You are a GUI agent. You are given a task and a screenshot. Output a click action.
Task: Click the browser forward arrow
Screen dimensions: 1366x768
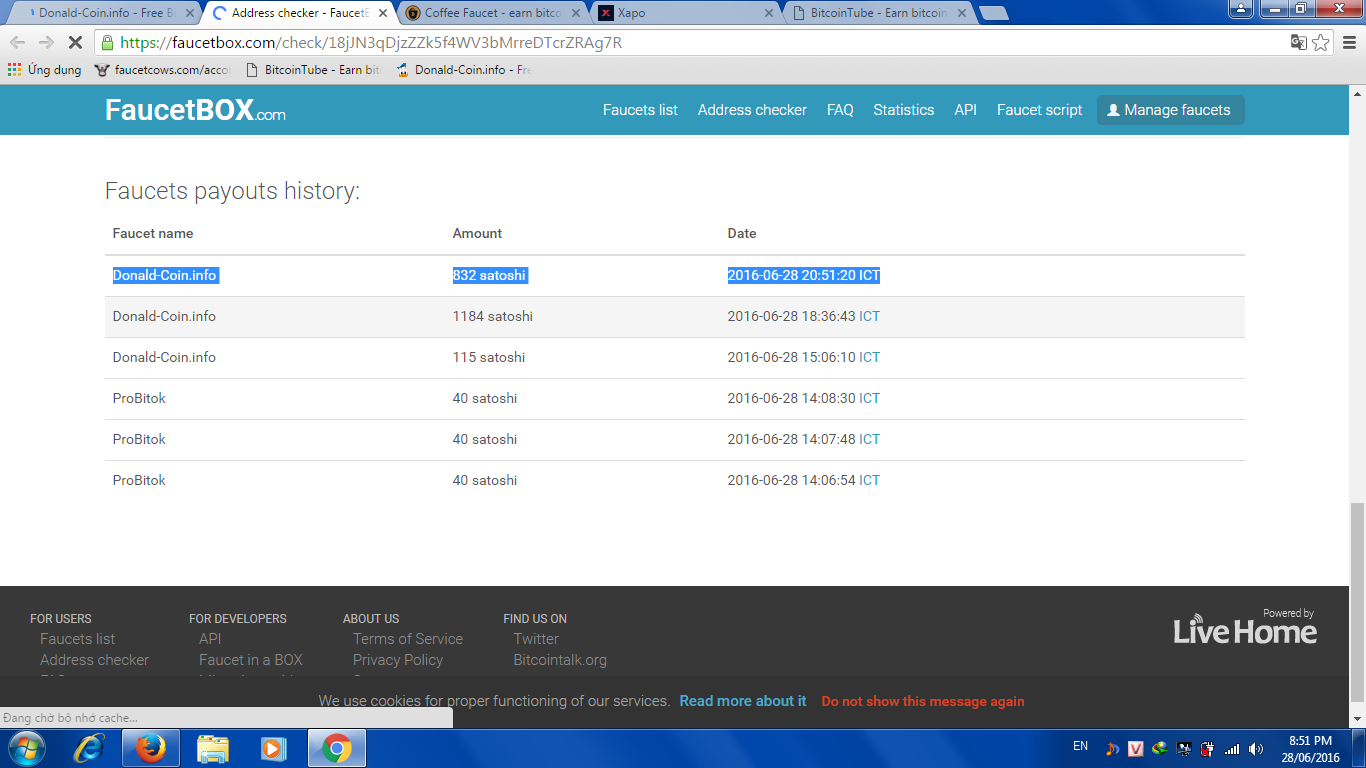pyautogui.click(x=46, y=43)
